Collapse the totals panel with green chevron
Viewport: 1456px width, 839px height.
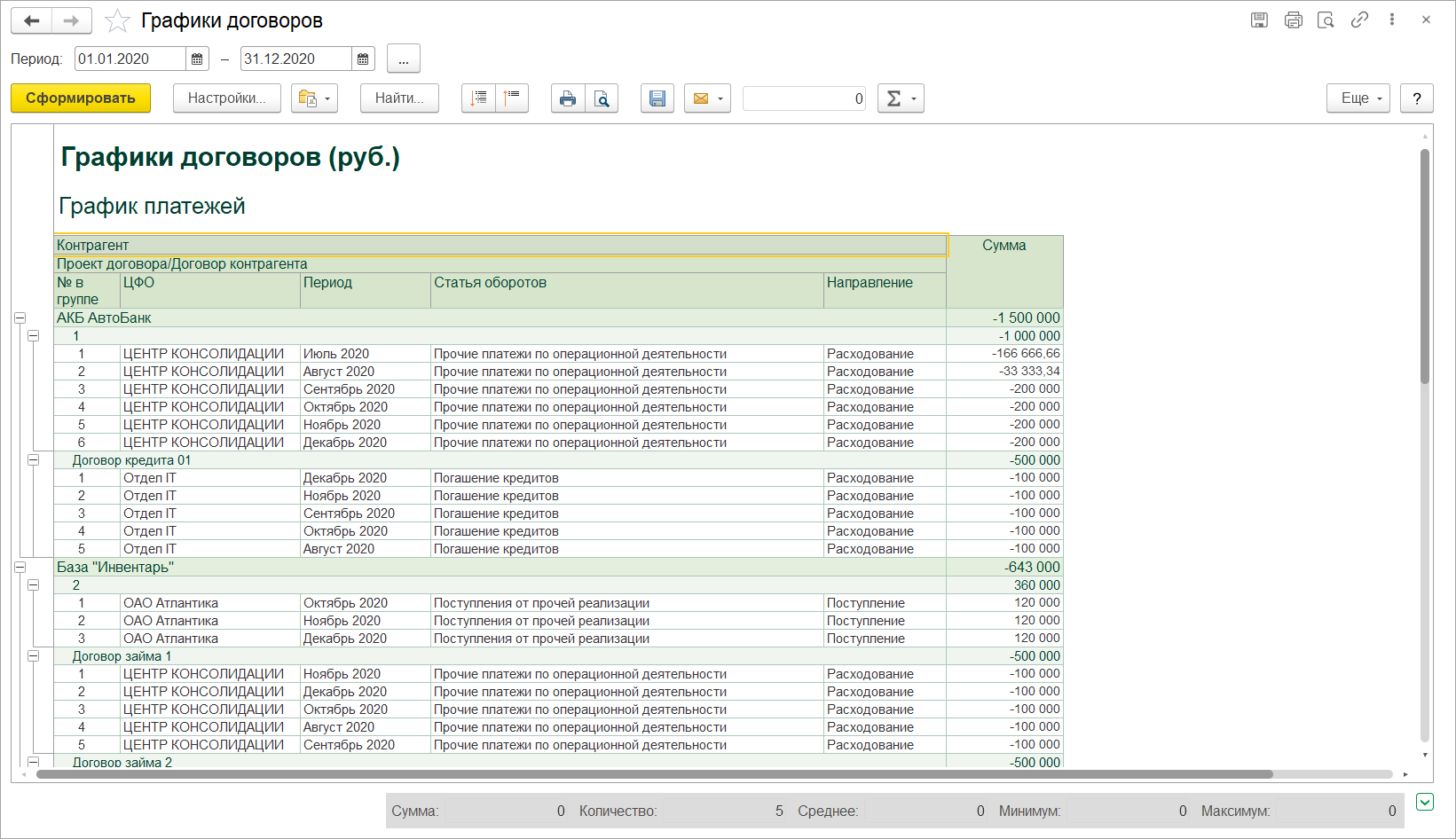pyautogui.click(x=1425, y=802)
